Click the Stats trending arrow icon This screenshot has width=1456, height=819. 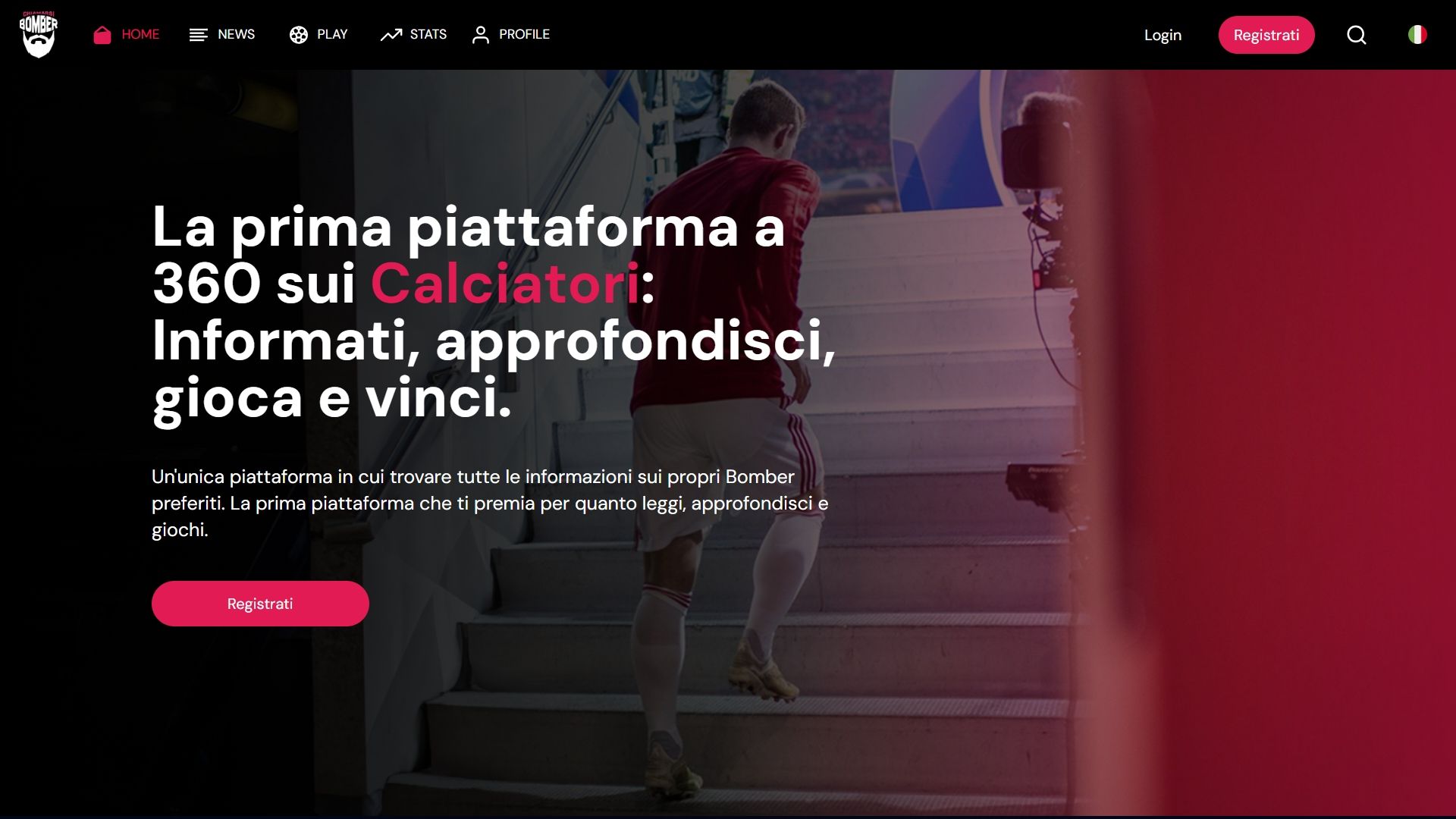tap(391, 35)
